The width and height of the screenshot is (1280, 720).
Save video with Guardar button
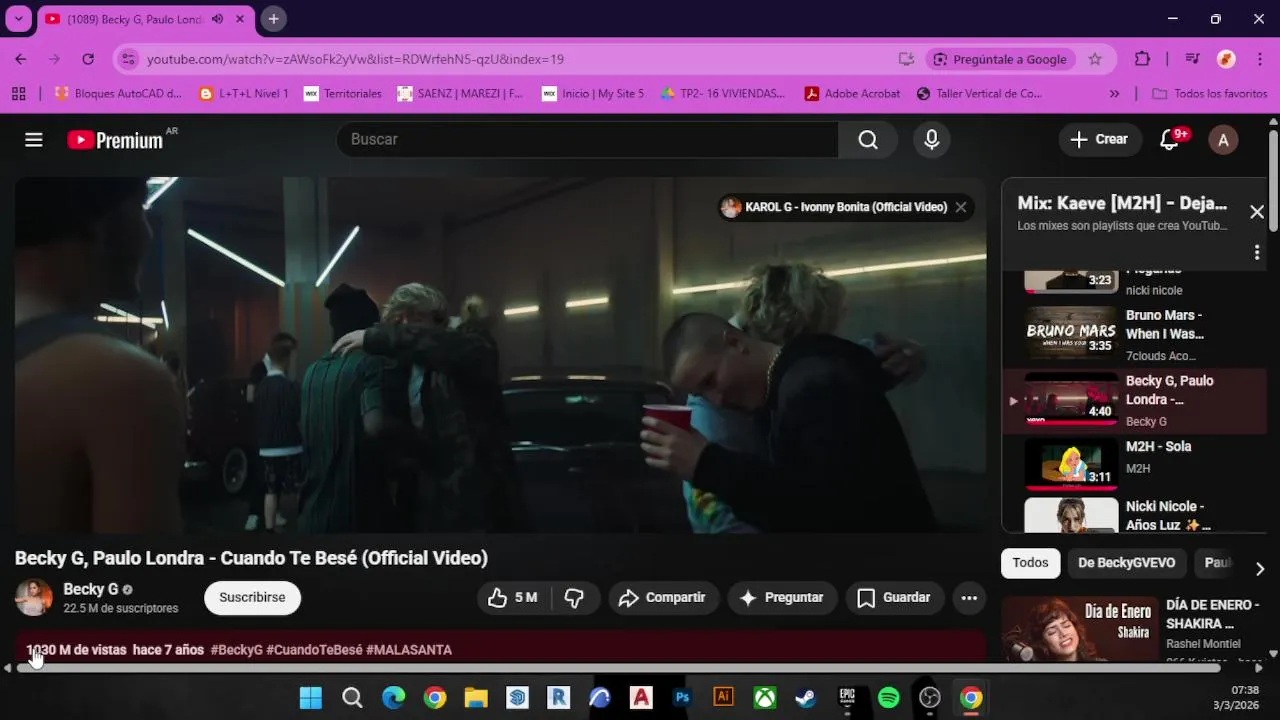point(894,598)
